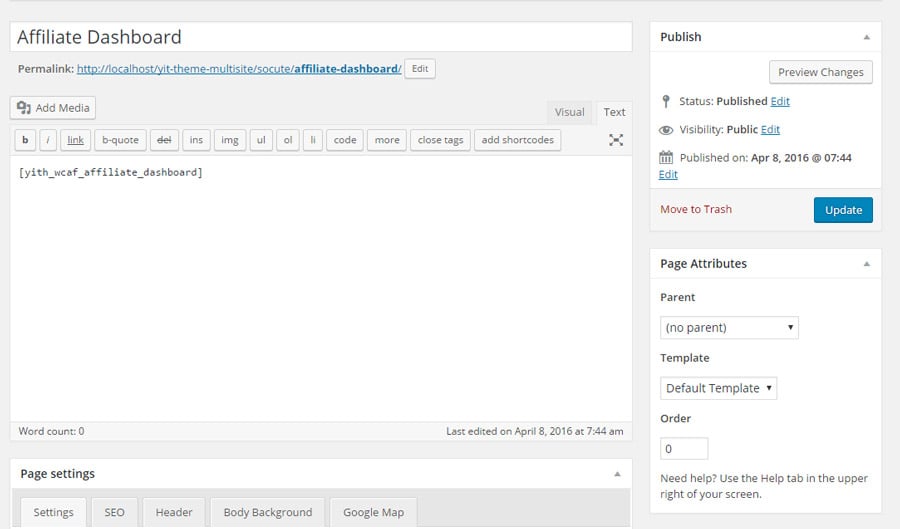Insert unordered list with ul button

[261, 140]
